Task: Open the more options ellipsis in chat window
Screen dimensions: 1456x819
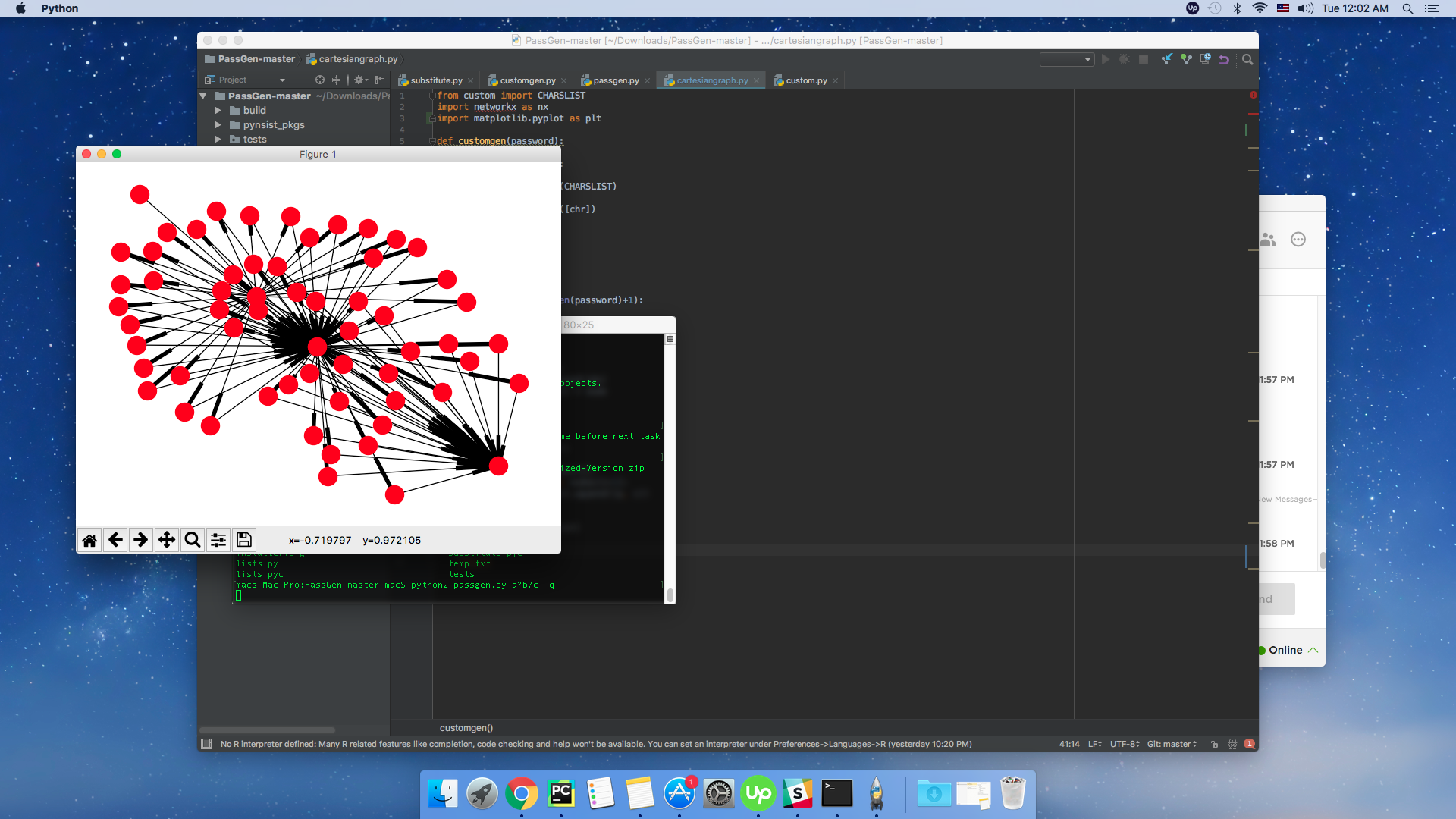Action: (1298, 240)
